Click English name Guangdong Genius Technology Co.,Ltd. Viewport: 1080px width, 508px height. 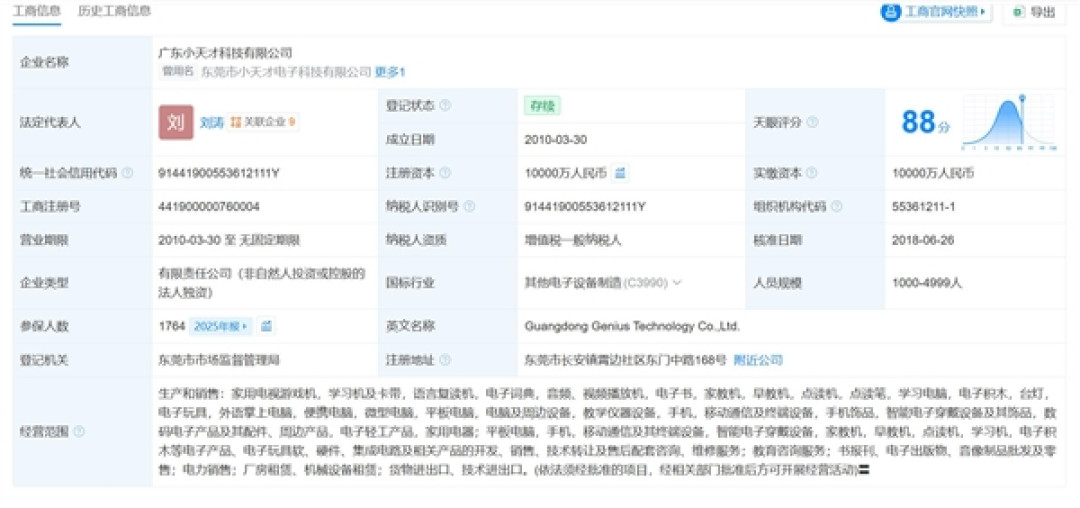pos(632,326)
